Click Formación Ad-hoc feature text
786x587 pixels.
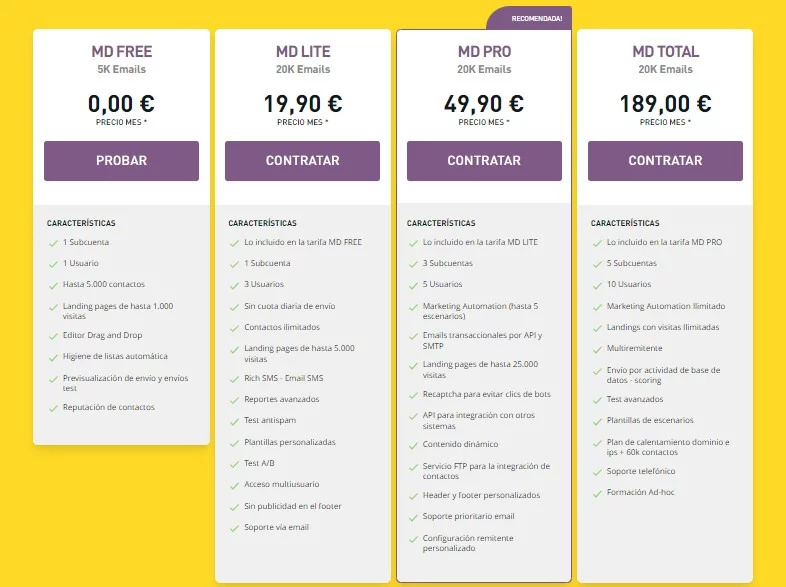[641, 492]
